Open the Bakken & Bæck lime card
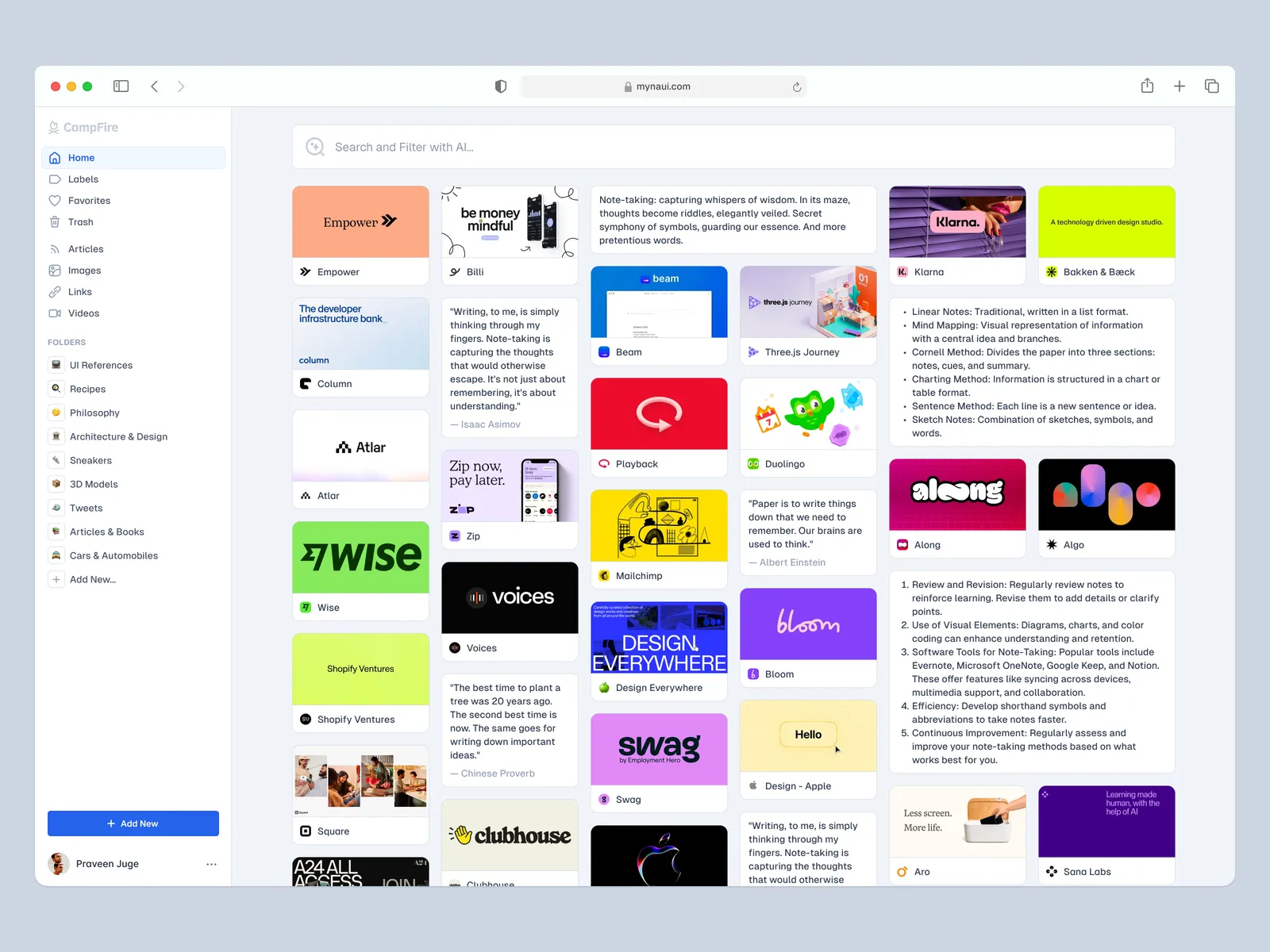 point(1106,222)
